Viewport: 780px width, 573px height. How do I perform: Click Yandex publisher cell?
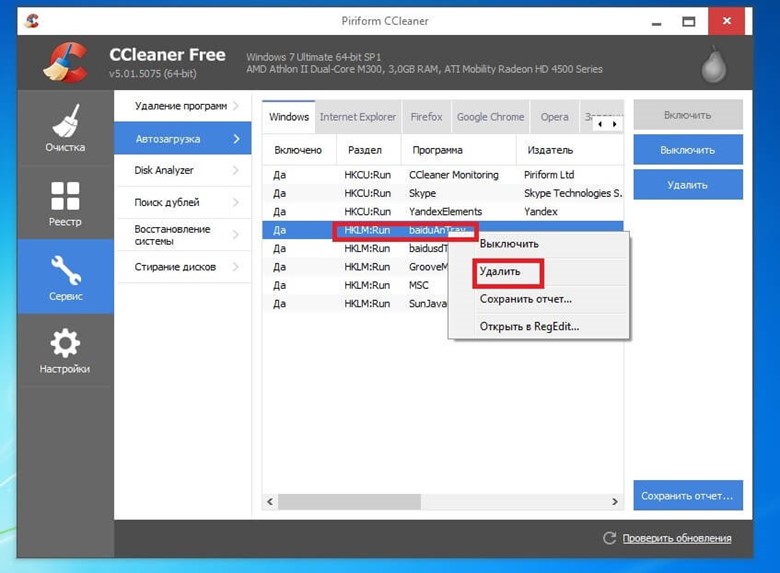pos(541,211)
